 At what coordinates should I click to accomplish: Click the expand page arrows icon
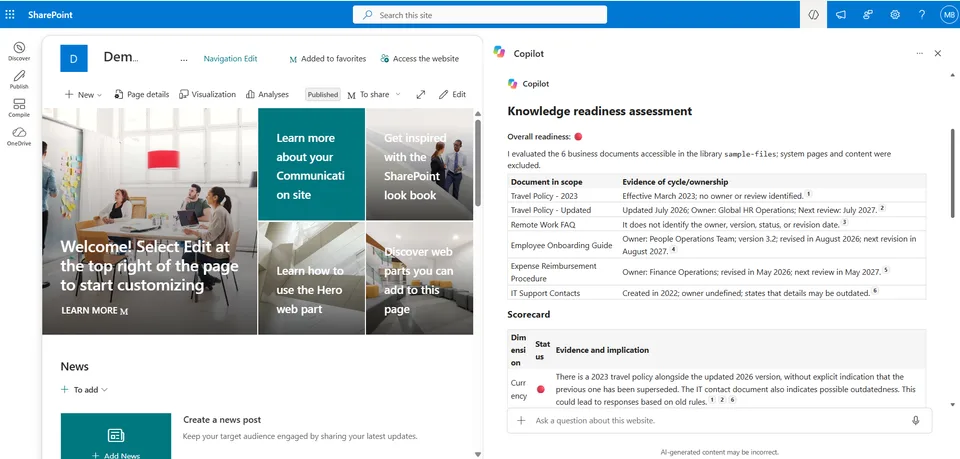pyautogui.click(x=421, y=94)
